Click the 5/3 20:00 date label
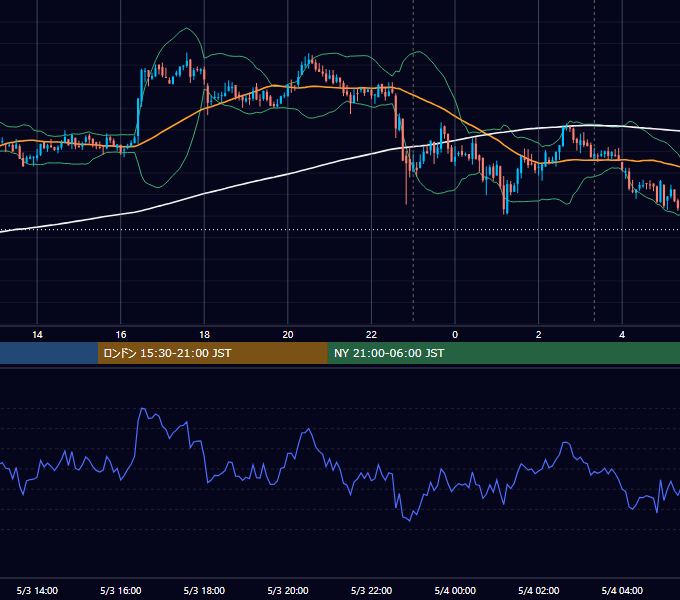 [288, 590]
